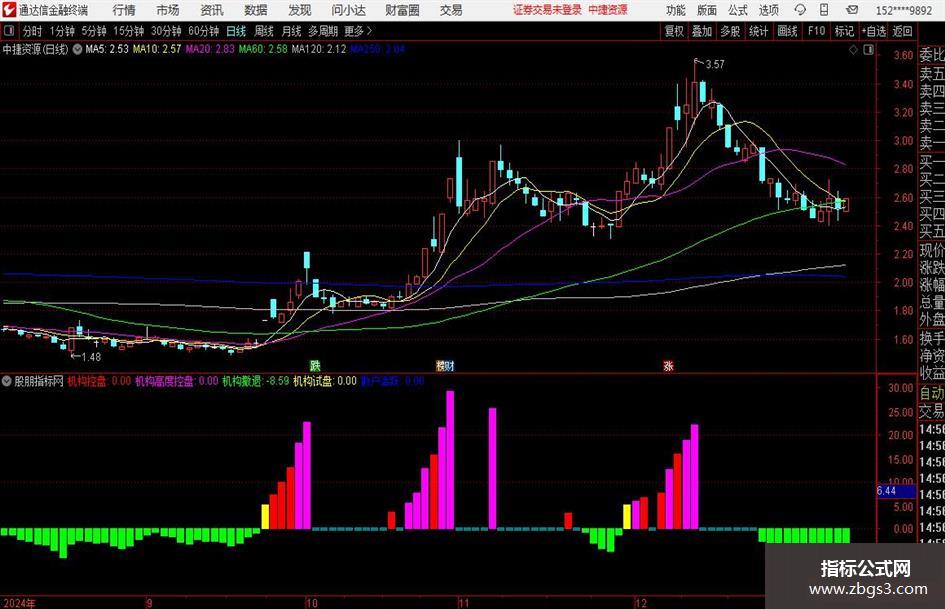The height and width of the screenshot is (609, 945).
Task: Click the 3.57 high price label
Action: coord(715,65)
